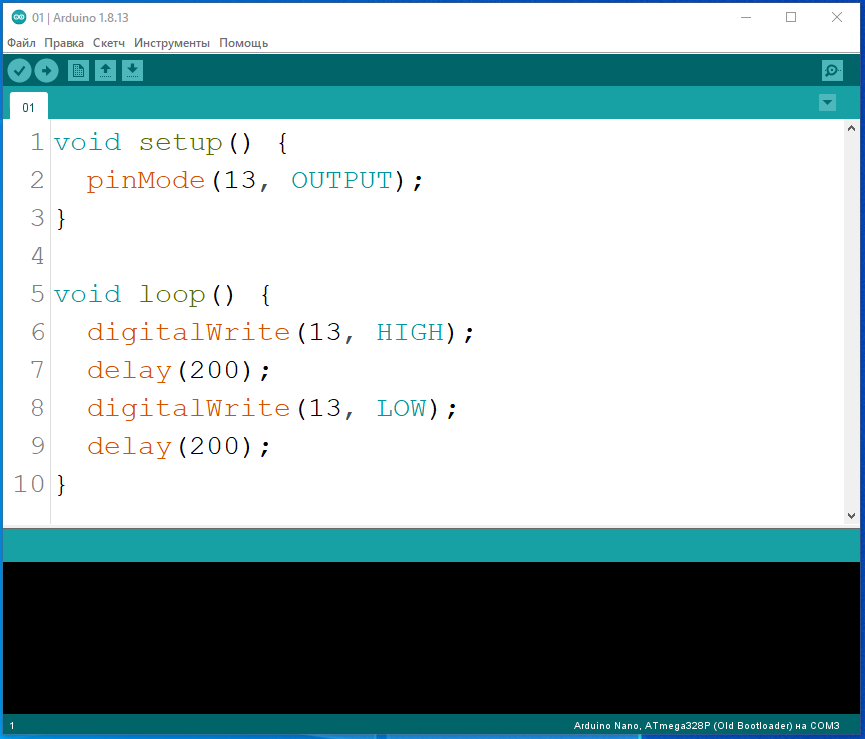Open the Файл menu

(21, 43)
